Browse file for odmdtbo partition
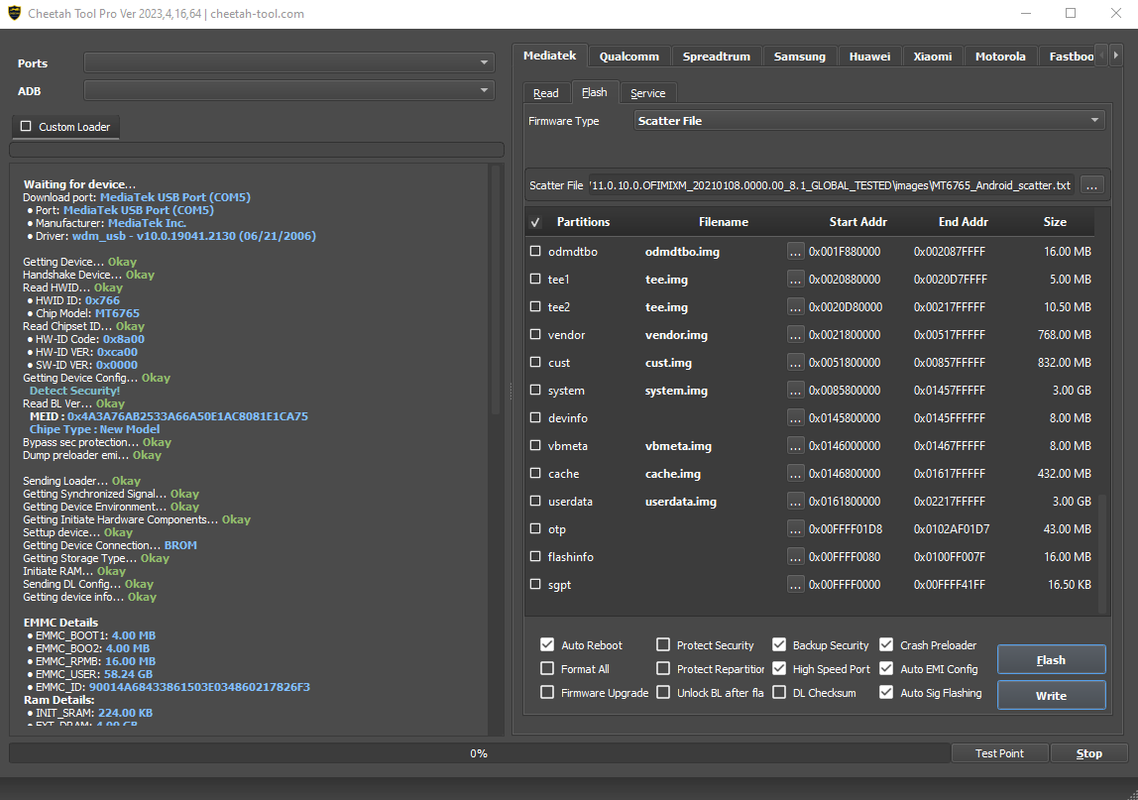 coord(795,251)
